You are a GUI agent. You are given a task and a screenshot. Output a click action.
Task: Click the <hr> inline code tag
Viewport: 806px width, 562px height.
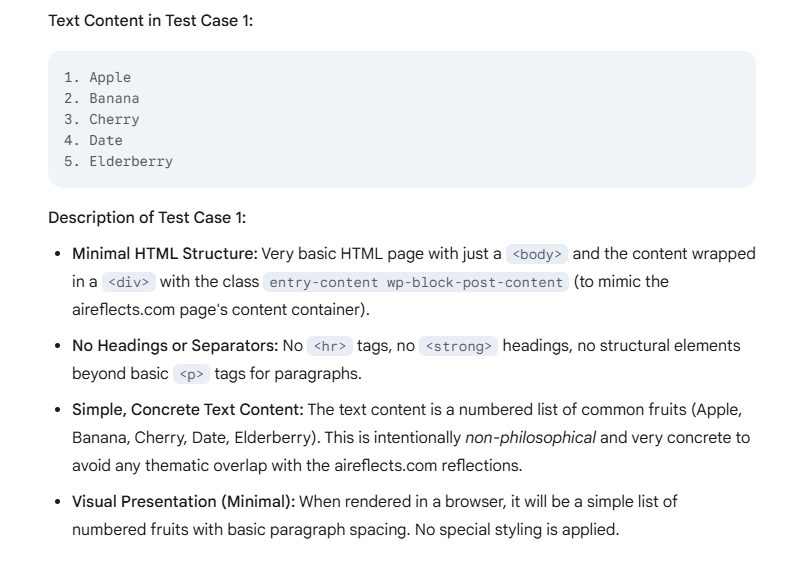click(x=329, y=346)
